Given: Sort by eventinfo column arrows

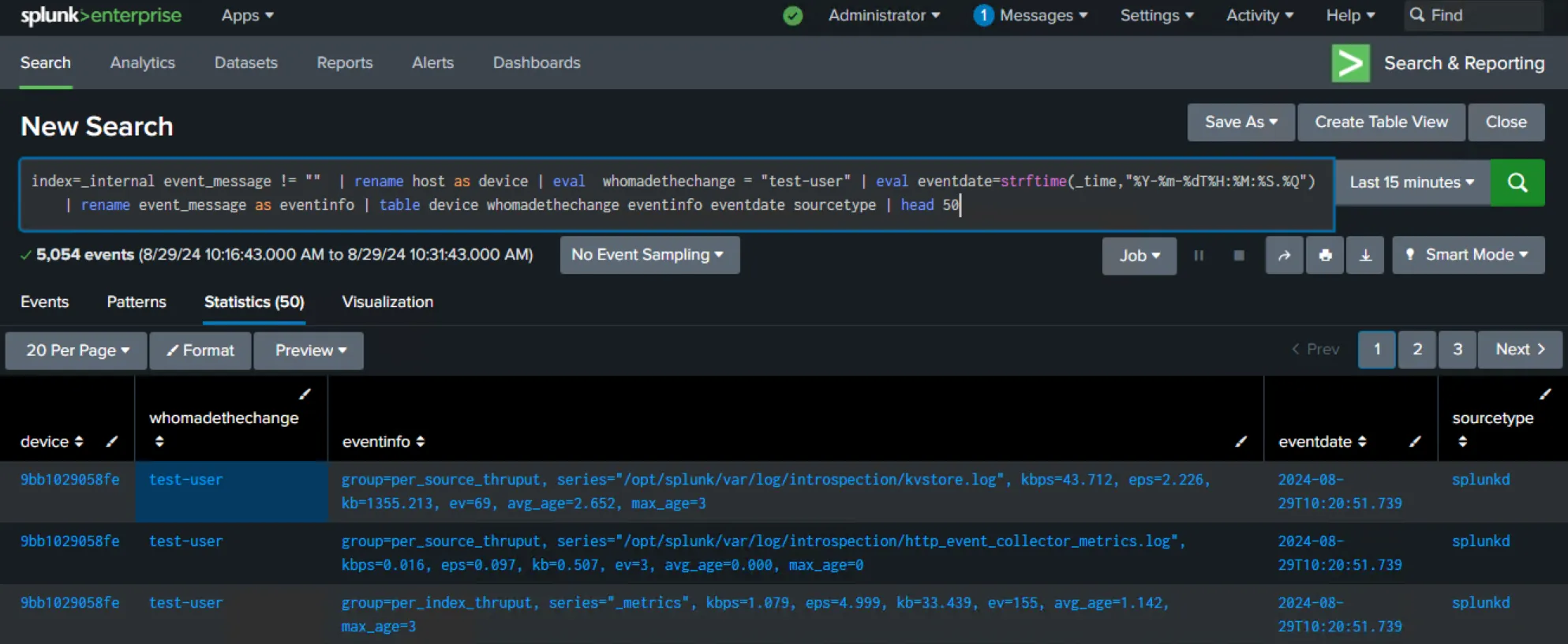Looking at the screenshot, I should click(x=420, y=442).
